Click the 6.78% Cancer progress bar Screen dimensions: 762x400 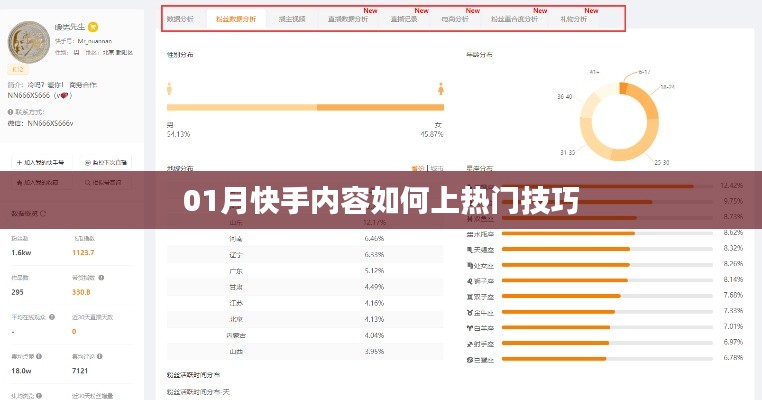(607, 359)
